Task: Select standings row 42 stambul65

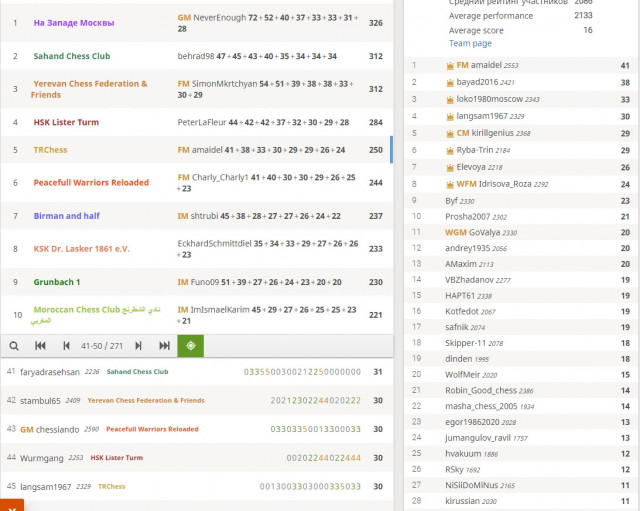Action: pos(197,400)
